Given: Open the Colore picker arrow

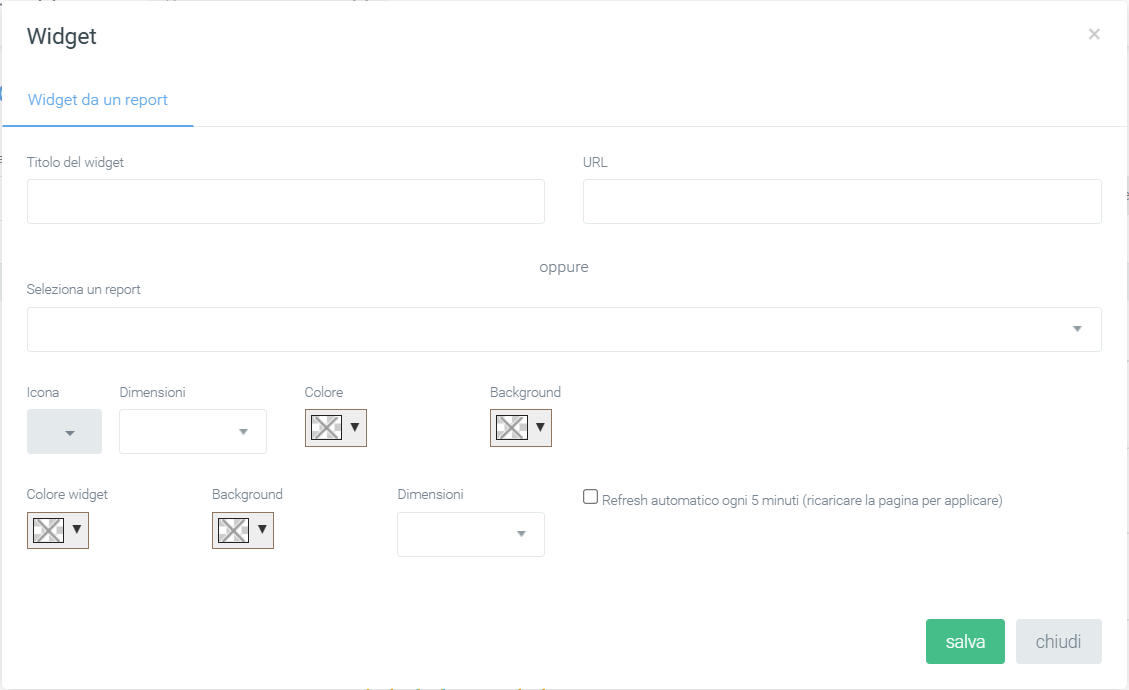Looking at the screenshot, I should click(x=354, y=428).
